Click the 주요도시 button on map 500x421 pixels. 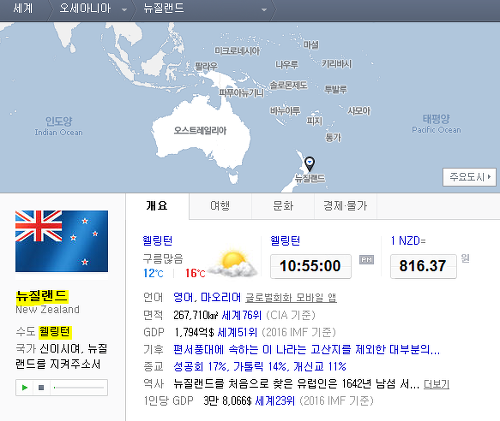click(x=469, y=177)
